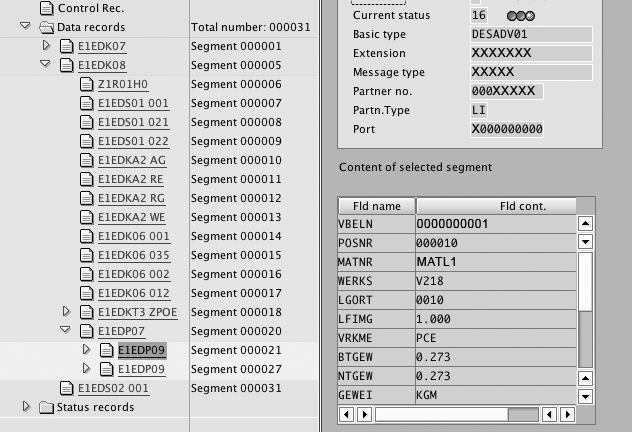The width and height of the screenshot is (632, 432).
Task: Click the E1EDK06 002 document icon
Action: (x=87, y=274)
